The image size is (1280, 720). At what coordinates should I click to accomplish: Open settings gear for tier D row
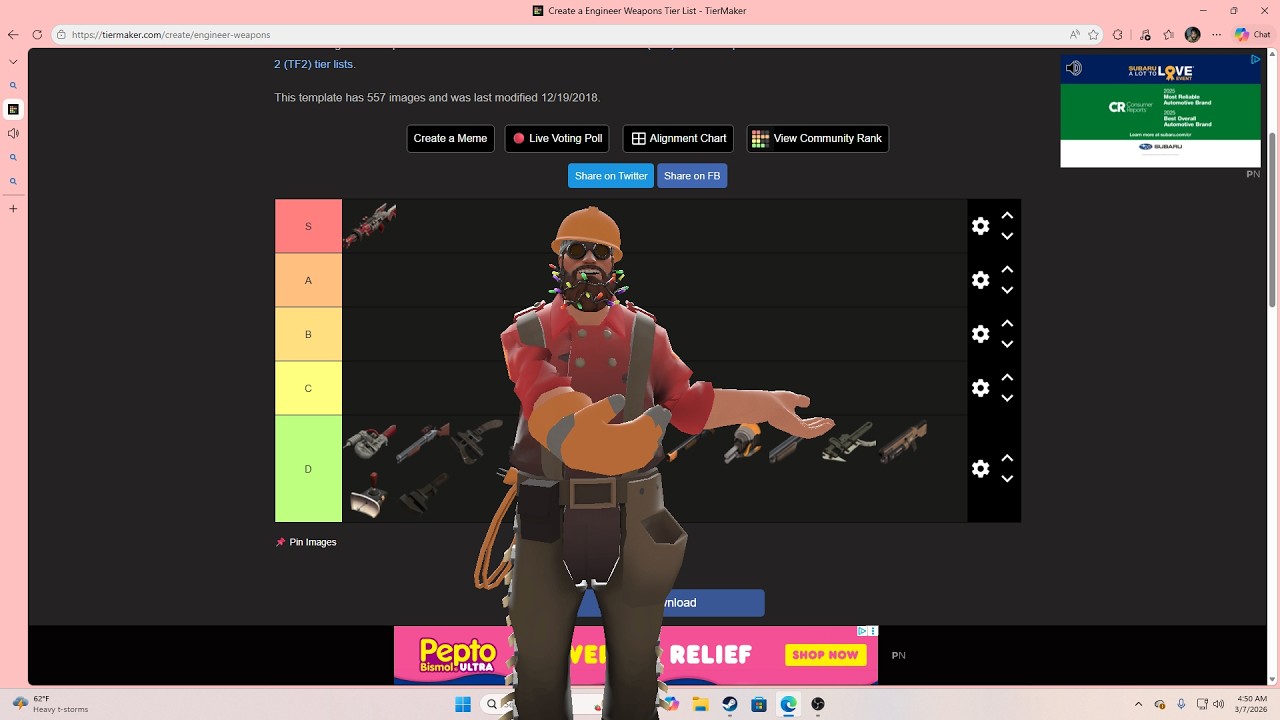pyautogui.click(x=981, y=469)
